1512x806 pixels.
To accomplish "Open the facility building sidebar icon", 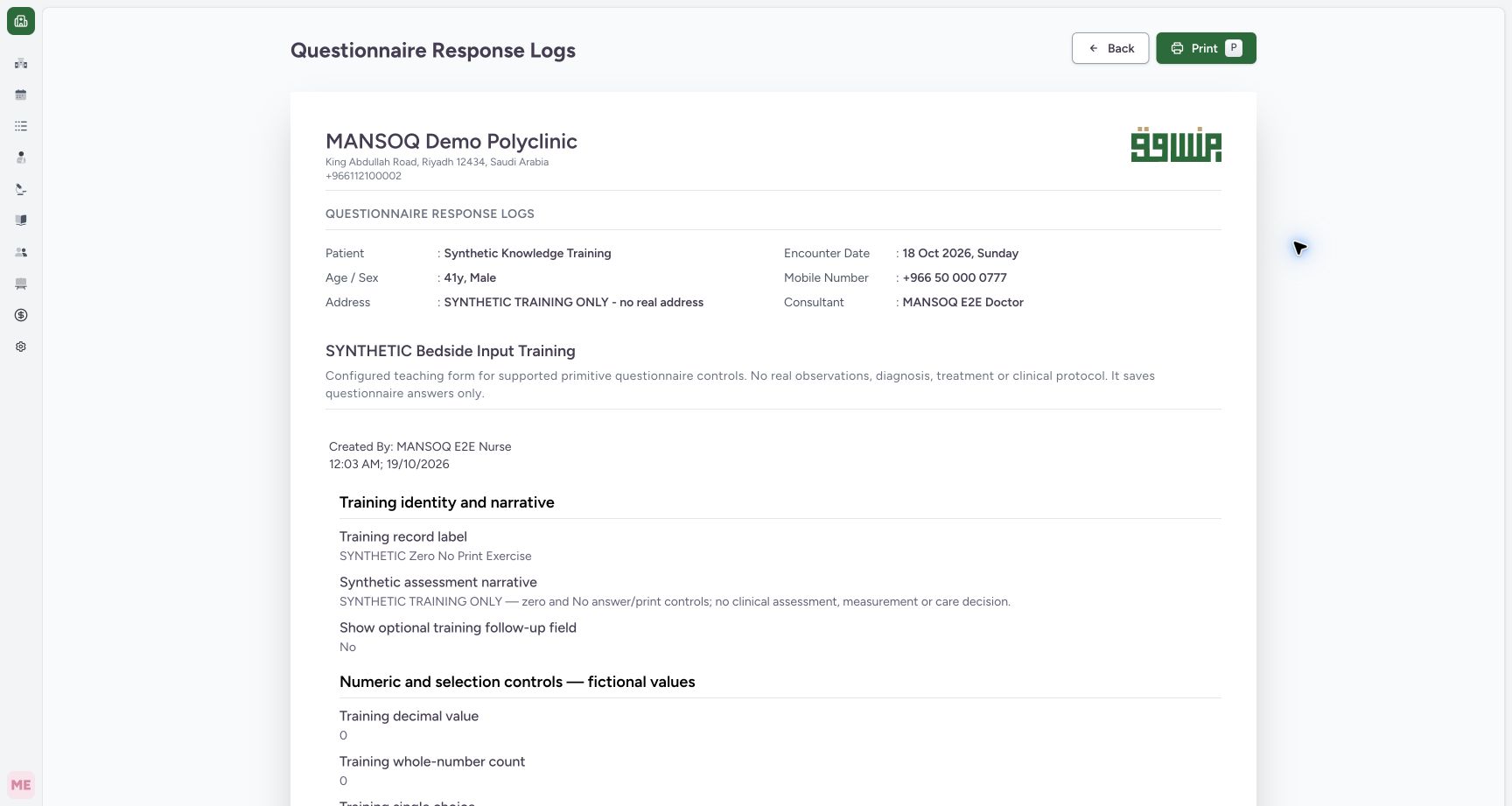I will point(21,63).
